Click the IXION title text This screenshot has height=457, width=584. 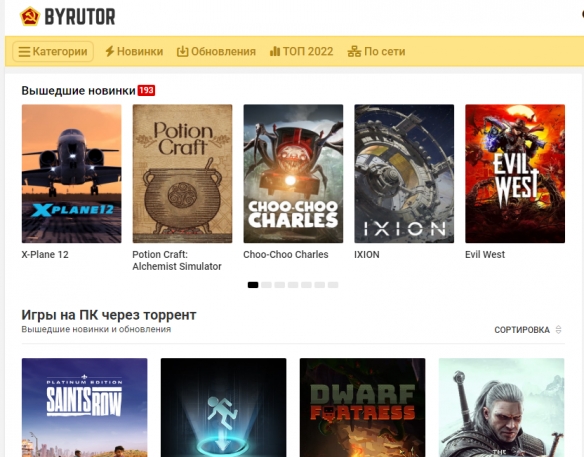tap(366, 254)
